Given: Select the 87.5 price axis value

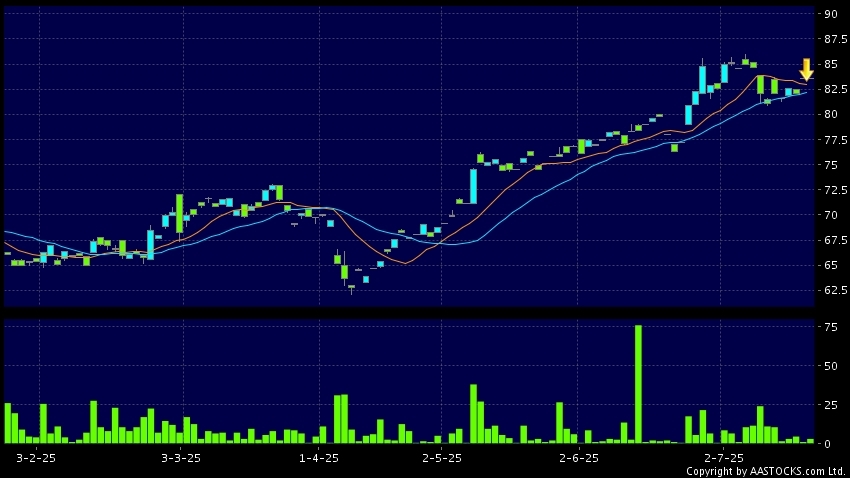Looking at the screenshot, I should tap(836, 40).
